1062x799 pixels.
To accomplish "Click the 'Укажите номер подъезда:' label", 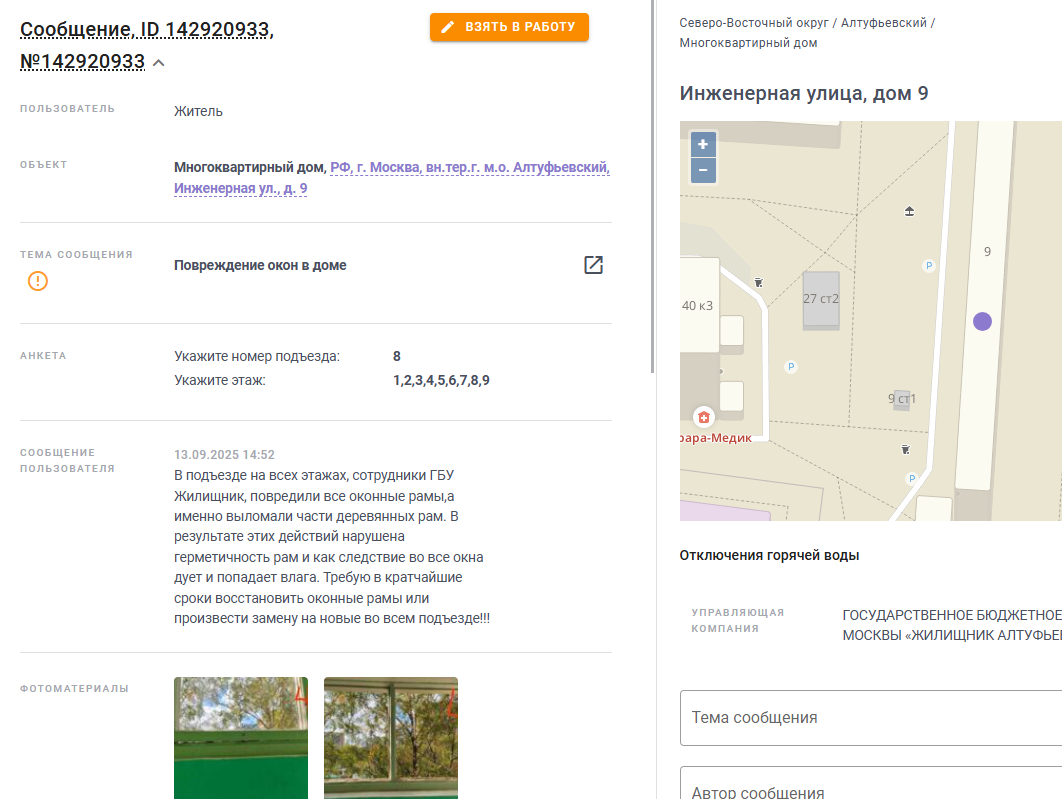I will click(x=257, y=356).
